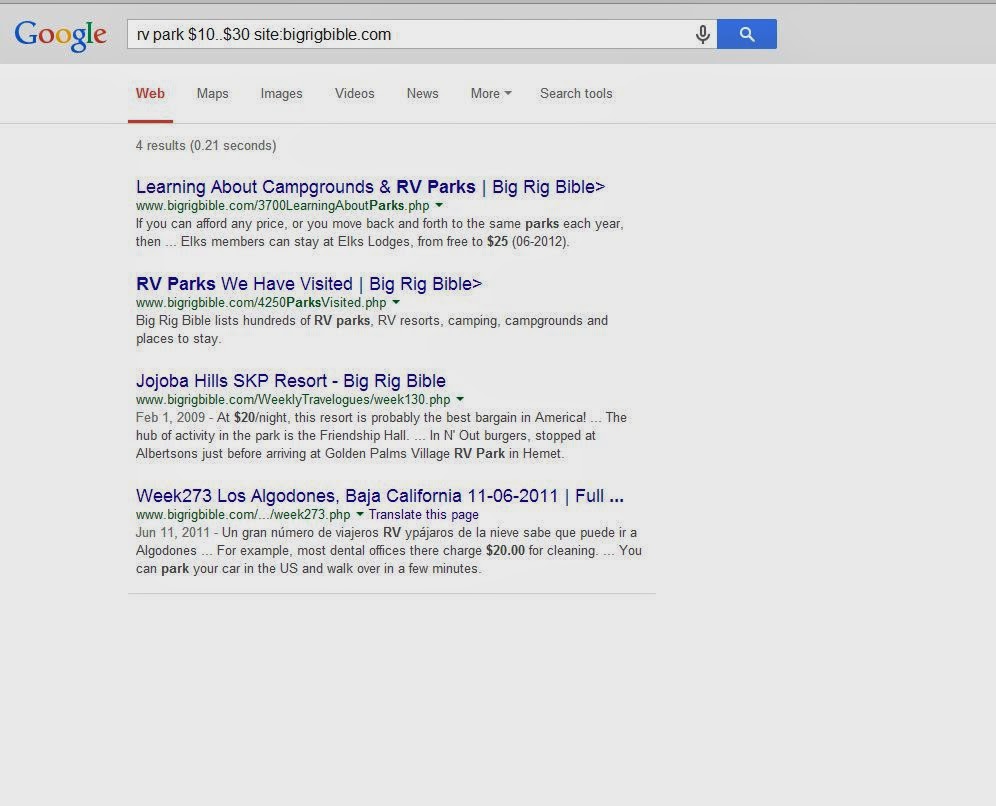Image resolution: width=996 pixels, height=806 pixels.
Task: Click the blue search magnifier button
Action: tap(747, 34)
